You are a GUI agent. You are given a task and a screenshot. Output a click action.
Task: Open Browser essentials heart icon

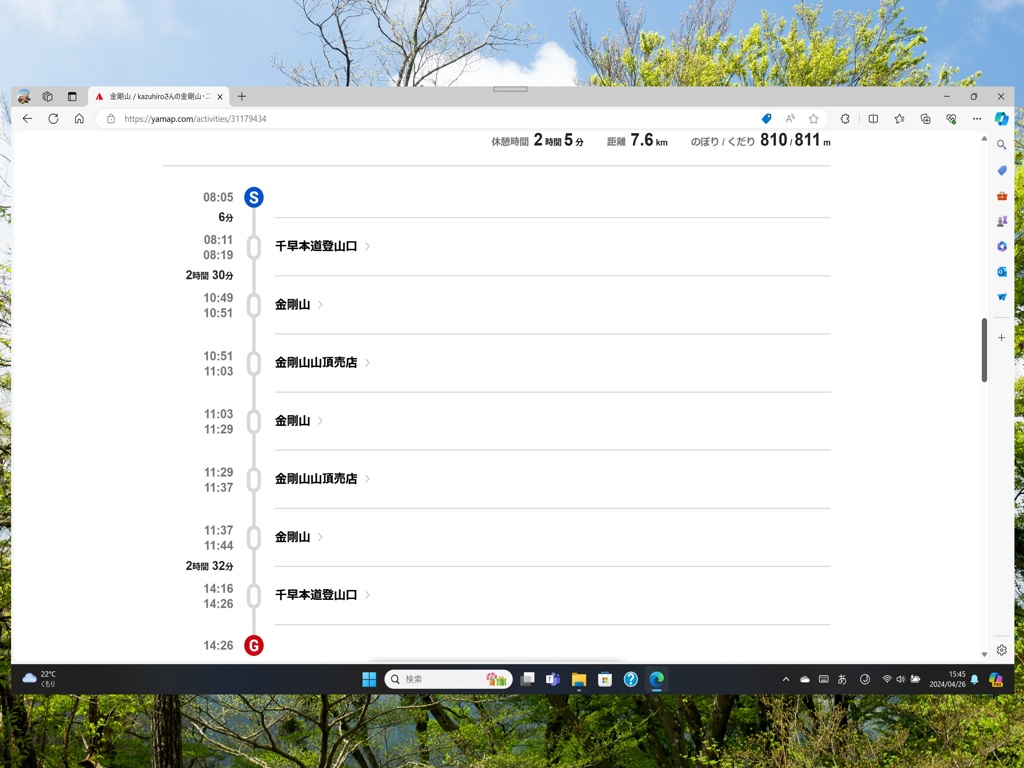pyautogui.click(x=951, y=118)
